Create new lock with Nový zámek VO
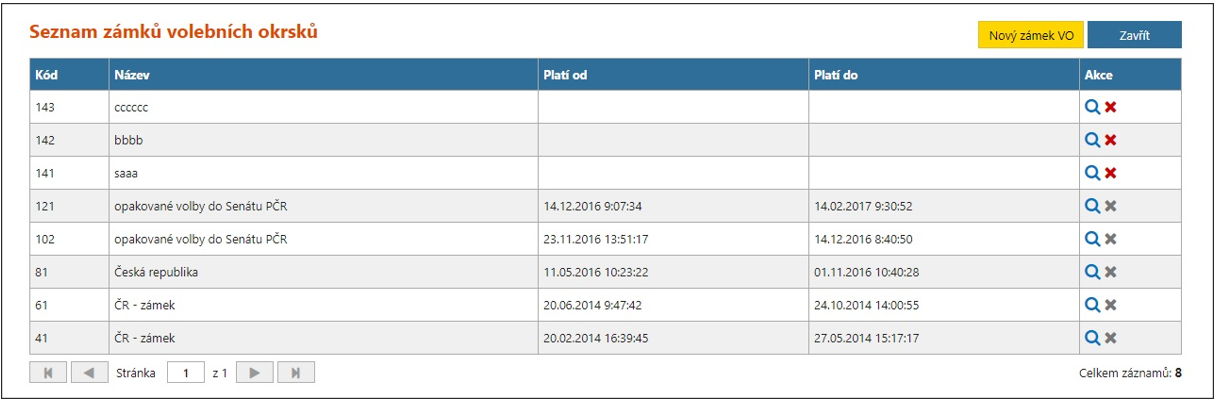Image resolution: width=1216 pixels, height=404 pixels. point(1030,35)
